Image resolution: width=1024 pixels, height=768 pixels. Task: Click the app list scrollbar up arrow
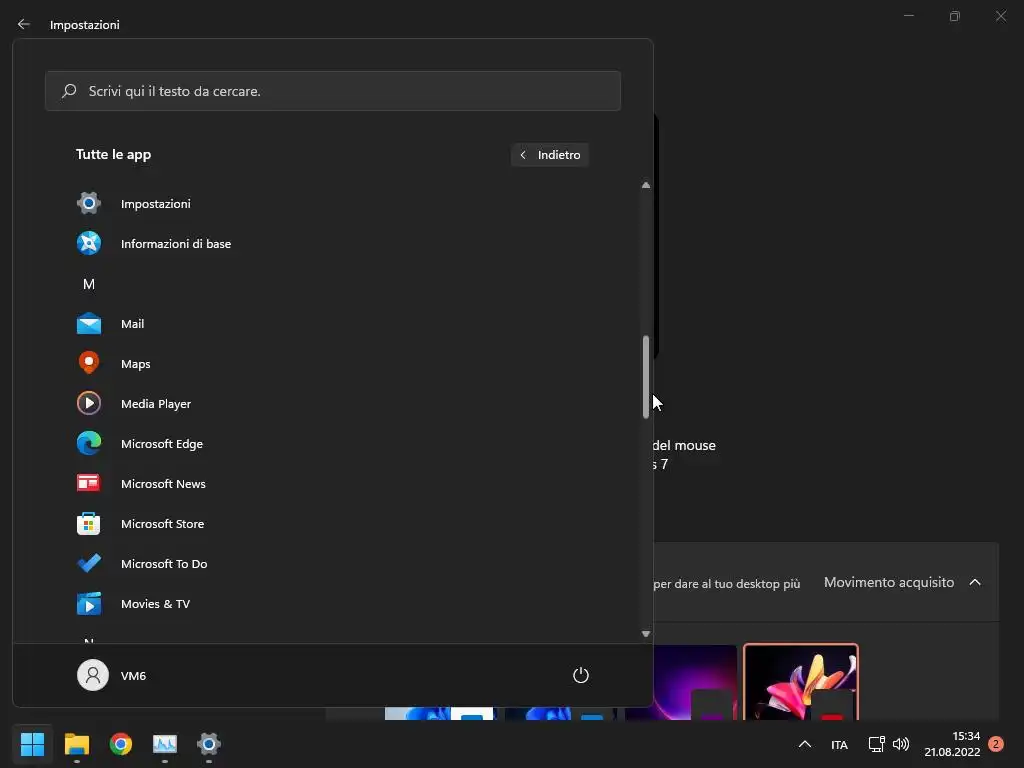(x=646, y=185)
